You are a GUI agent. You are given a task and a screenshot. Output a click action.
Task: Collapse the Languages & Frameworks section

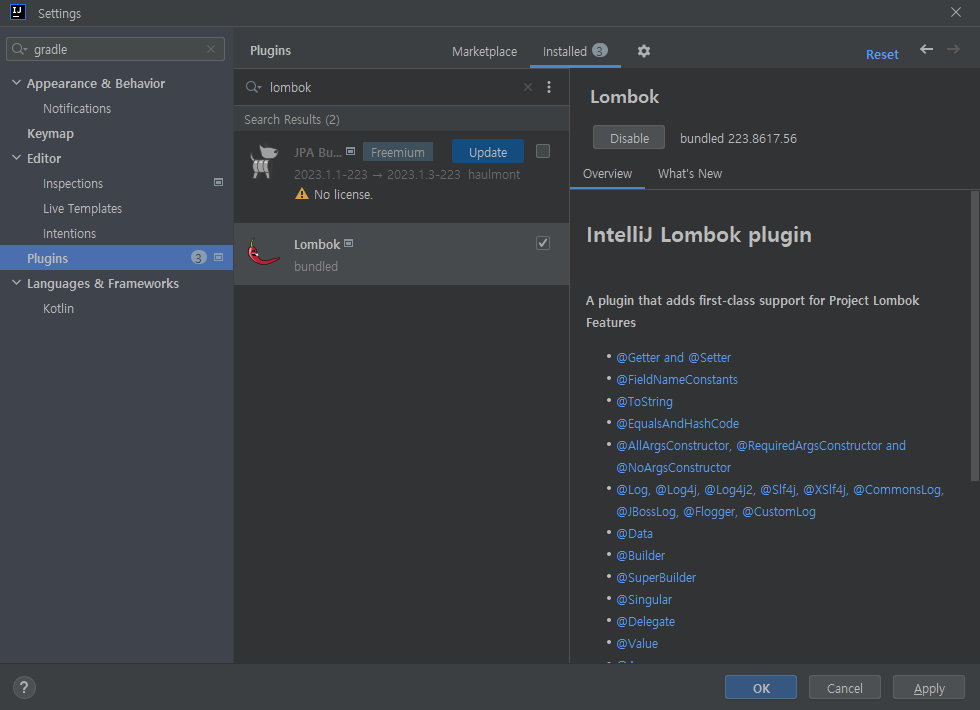point(16,283)
